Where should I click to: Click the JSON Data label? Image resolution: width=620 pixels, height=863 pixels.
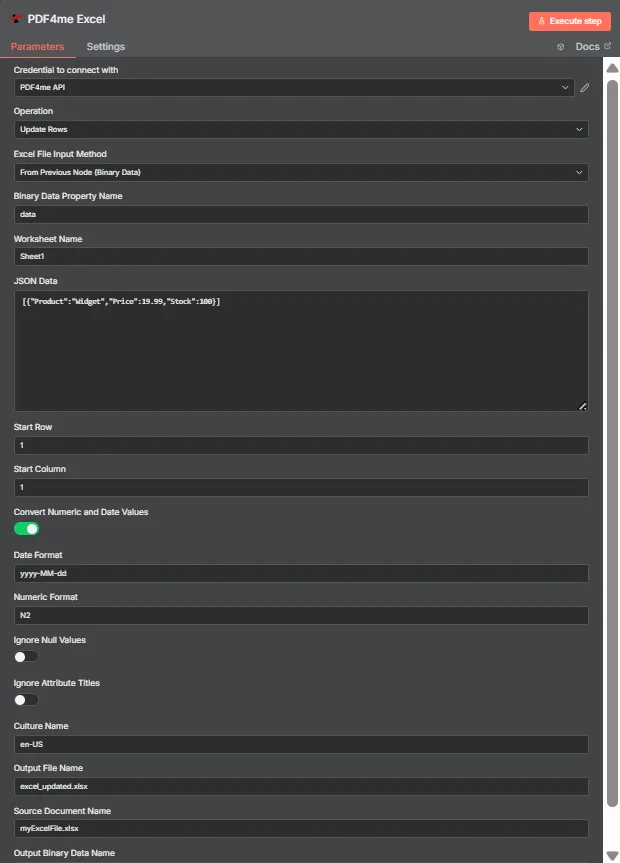click(x=35, y=281)
